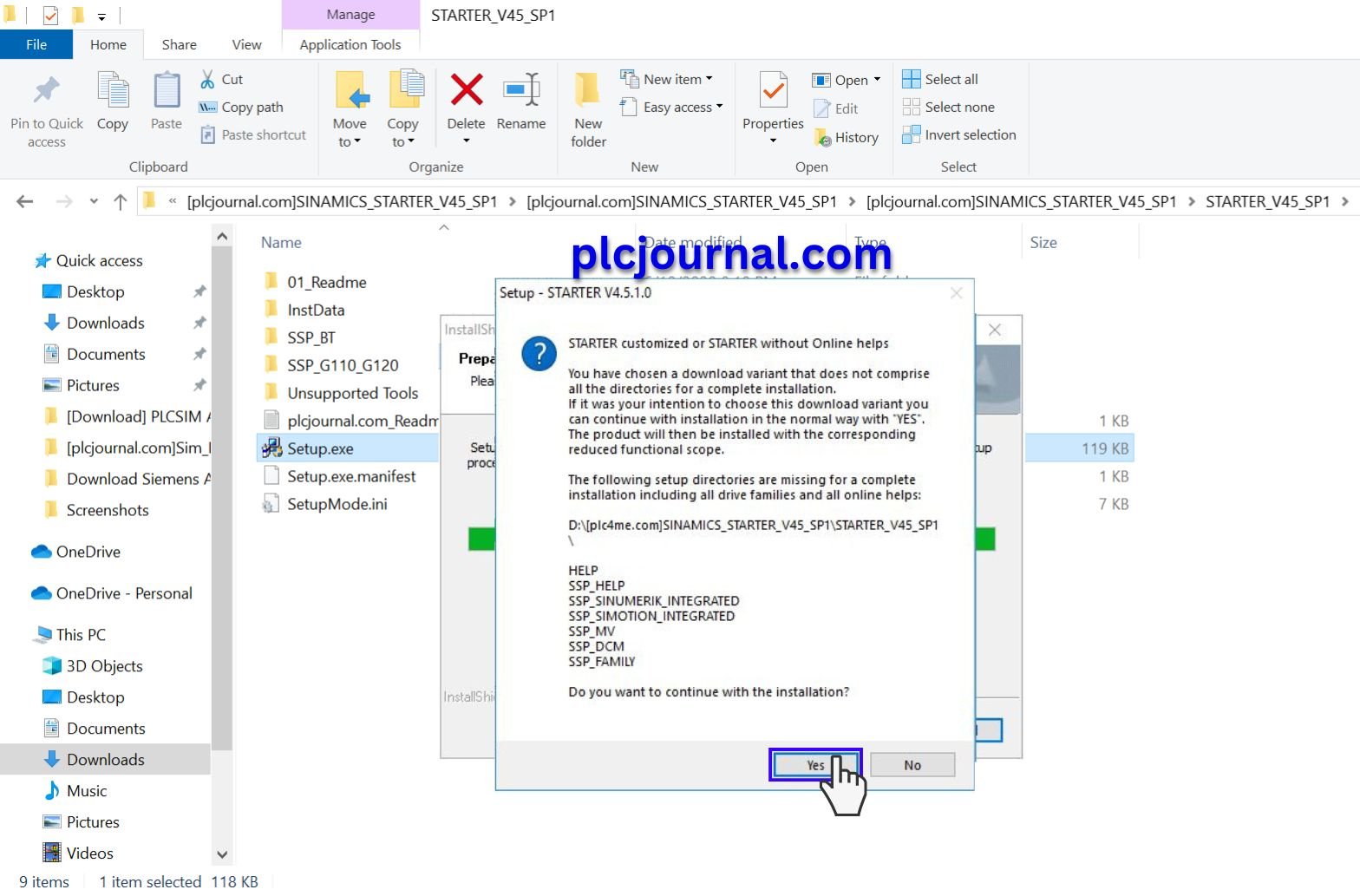Expand the Properties dropdown arrow
This screenshot has height=896, width=1360.
[773, 141]
